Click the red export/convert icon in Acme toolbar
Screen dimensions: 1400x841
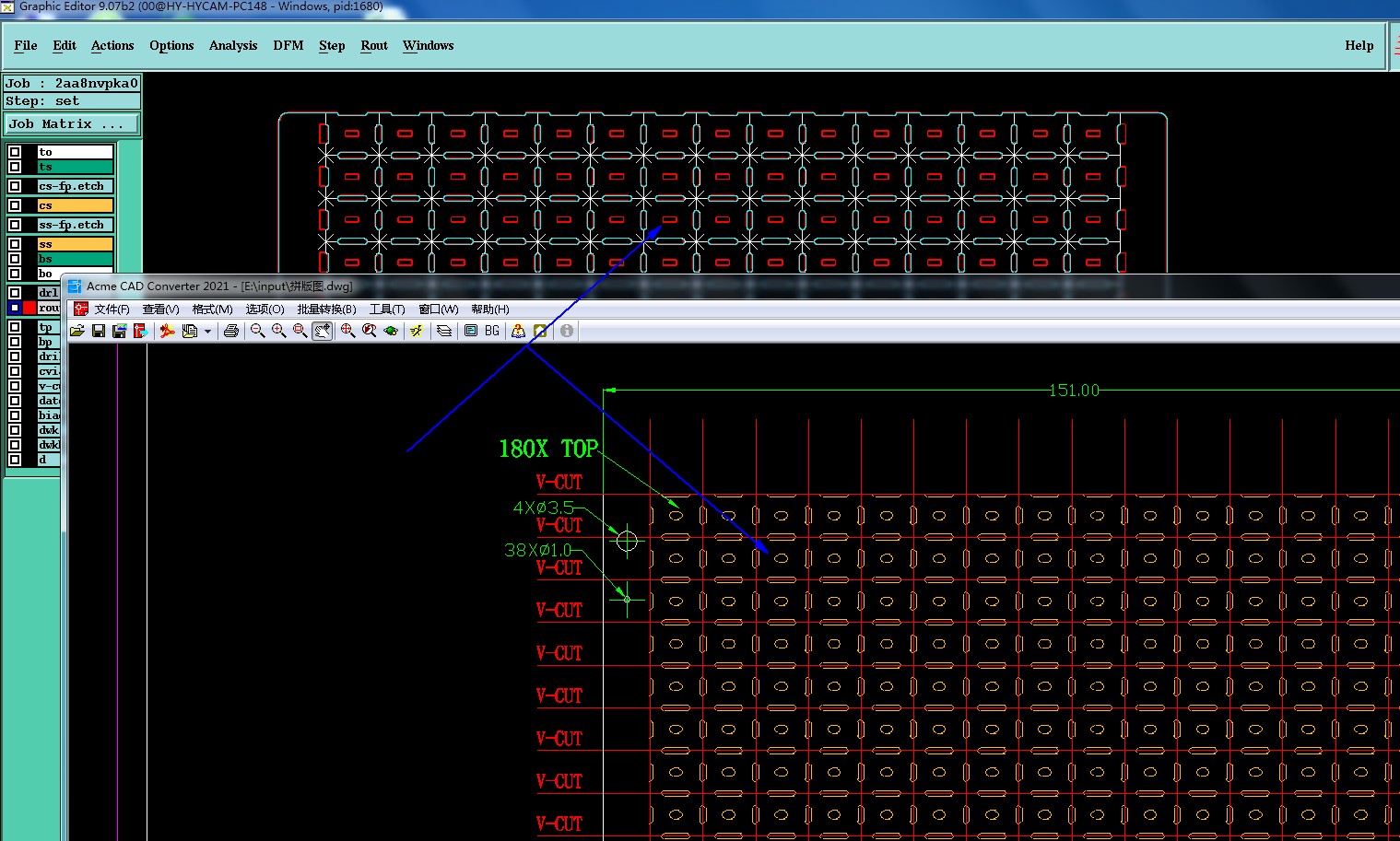pos(140,331)
